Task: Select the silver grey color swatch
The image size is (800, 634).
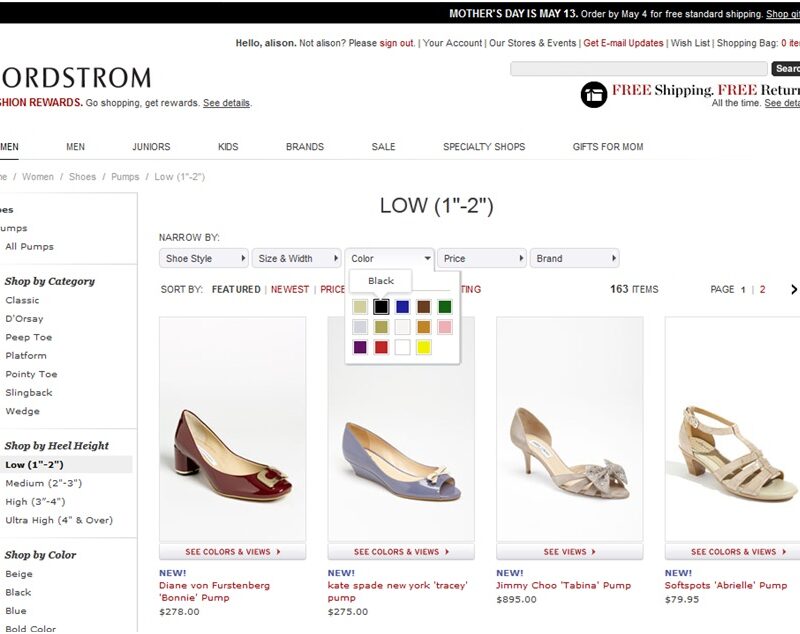Action: 360,327
